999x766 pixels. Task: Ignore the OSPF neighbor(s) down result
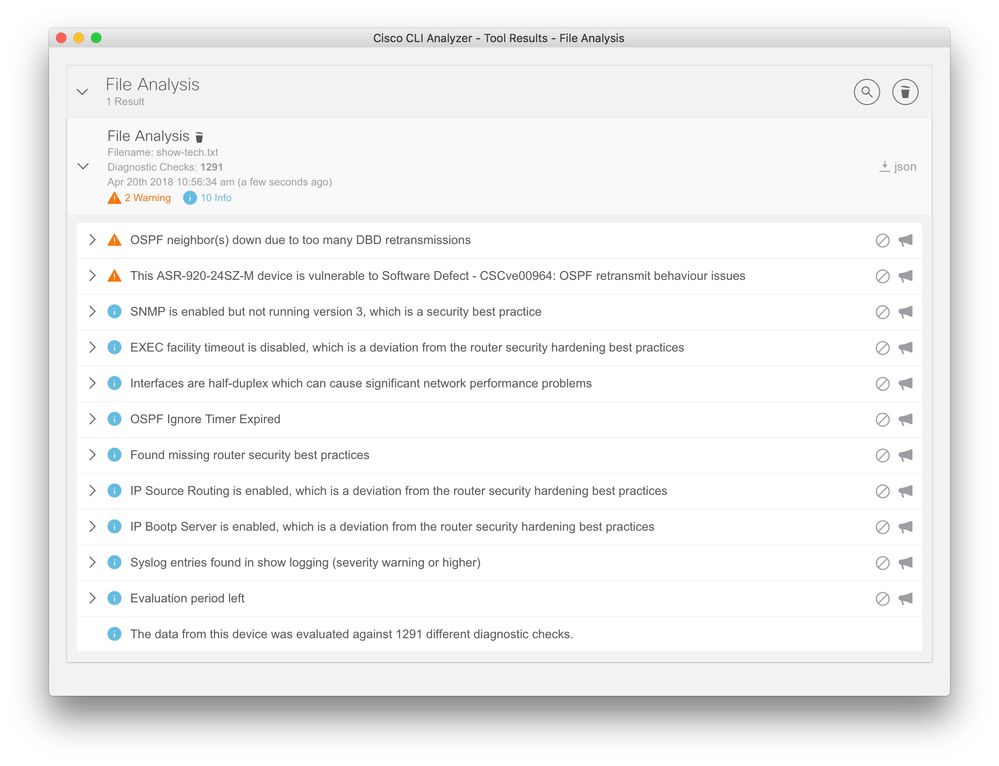(x=882, y=240)
